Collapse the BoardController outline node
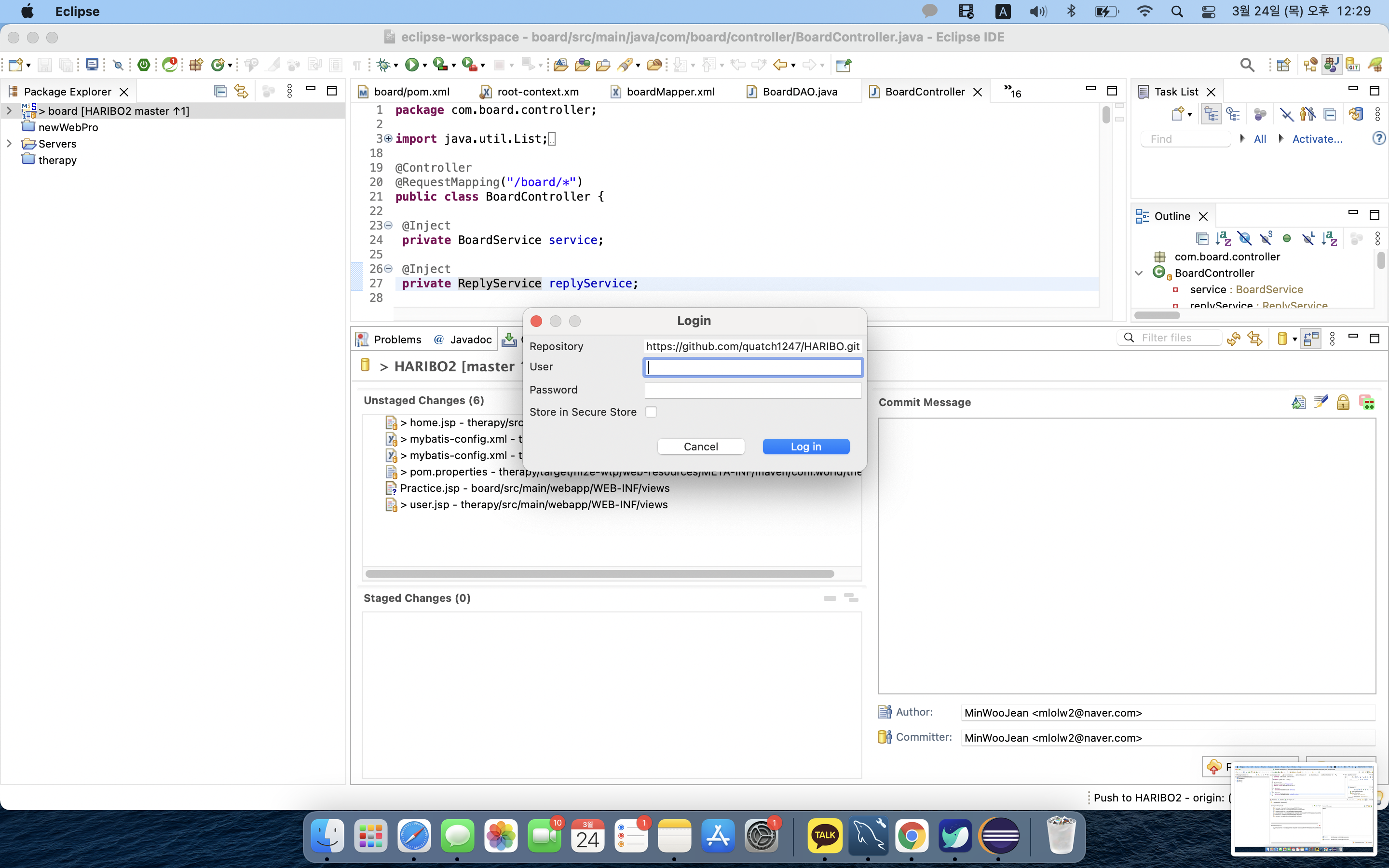1389x868 pixels. (1139, 273)
